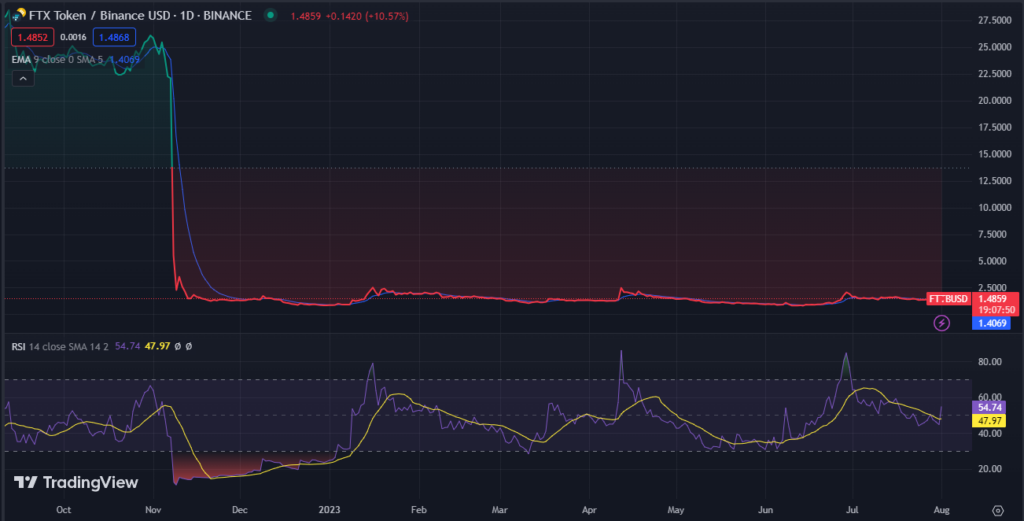Click the green market status dot
The height and width of the screenshot is (521, 1024).
pyautogui.click(x=270, y=15)
